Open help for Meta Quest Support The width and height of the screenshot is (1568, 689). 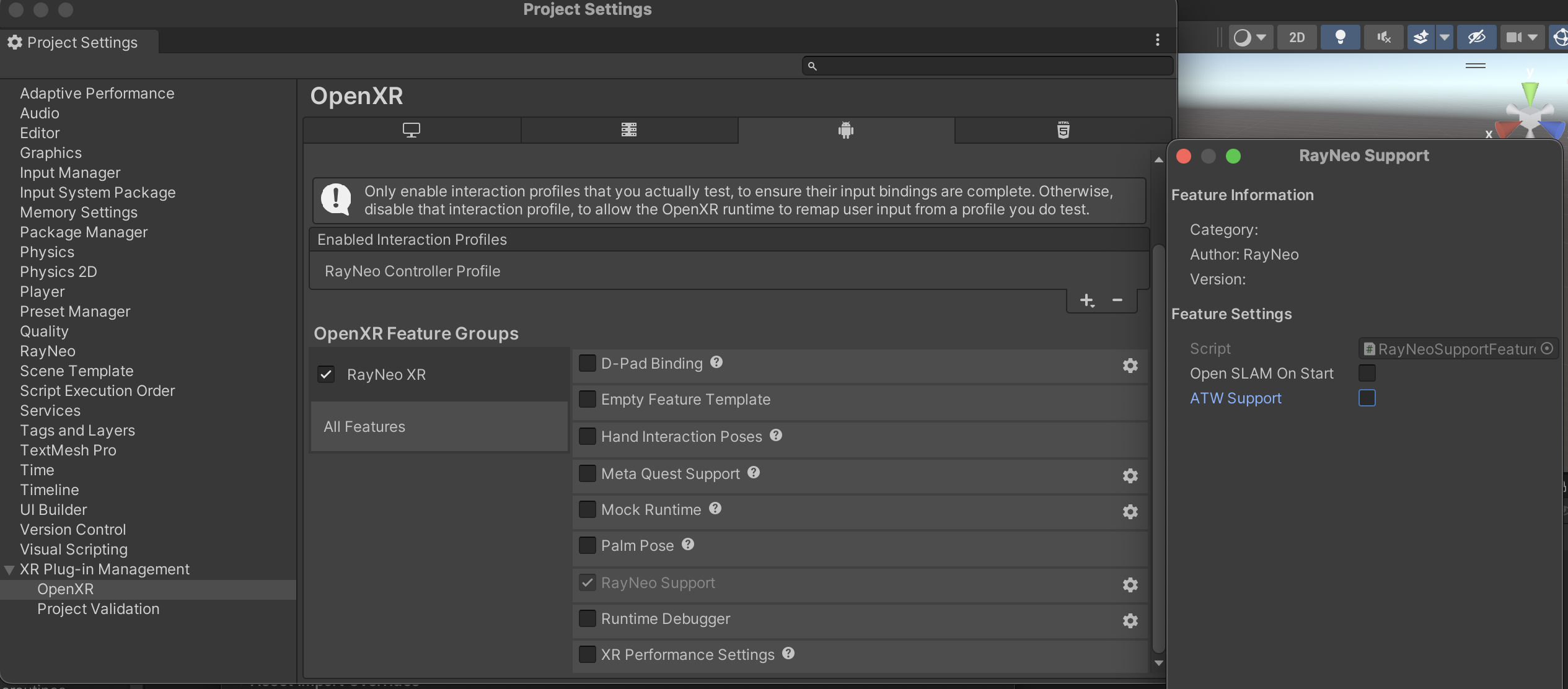click(754, 473)
